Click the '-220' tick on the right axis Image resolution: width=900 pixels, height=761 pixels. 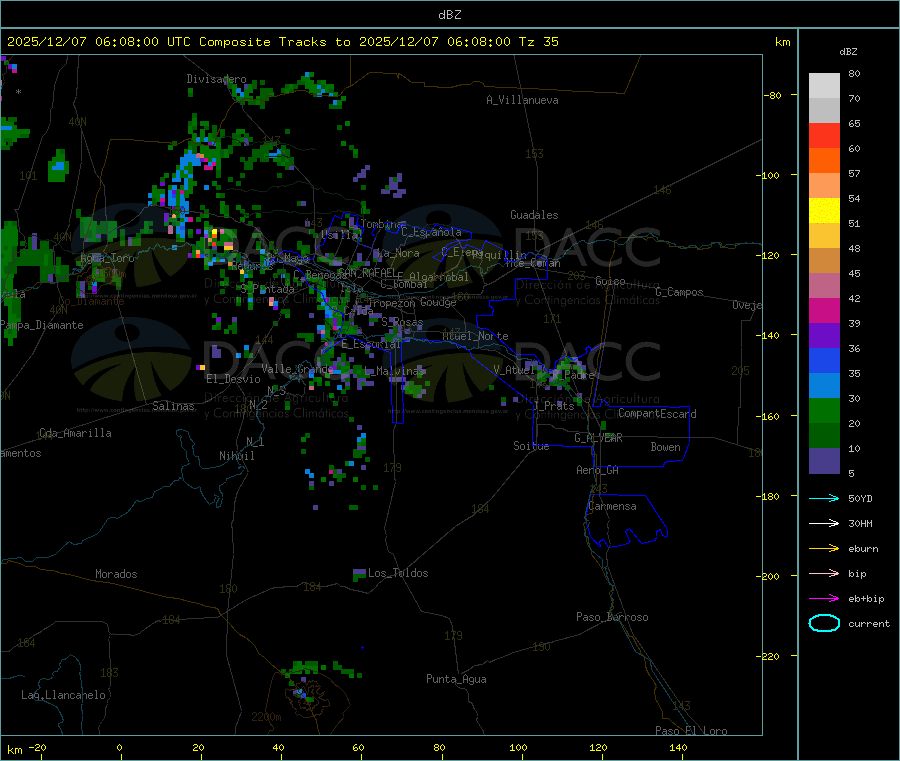770,657
